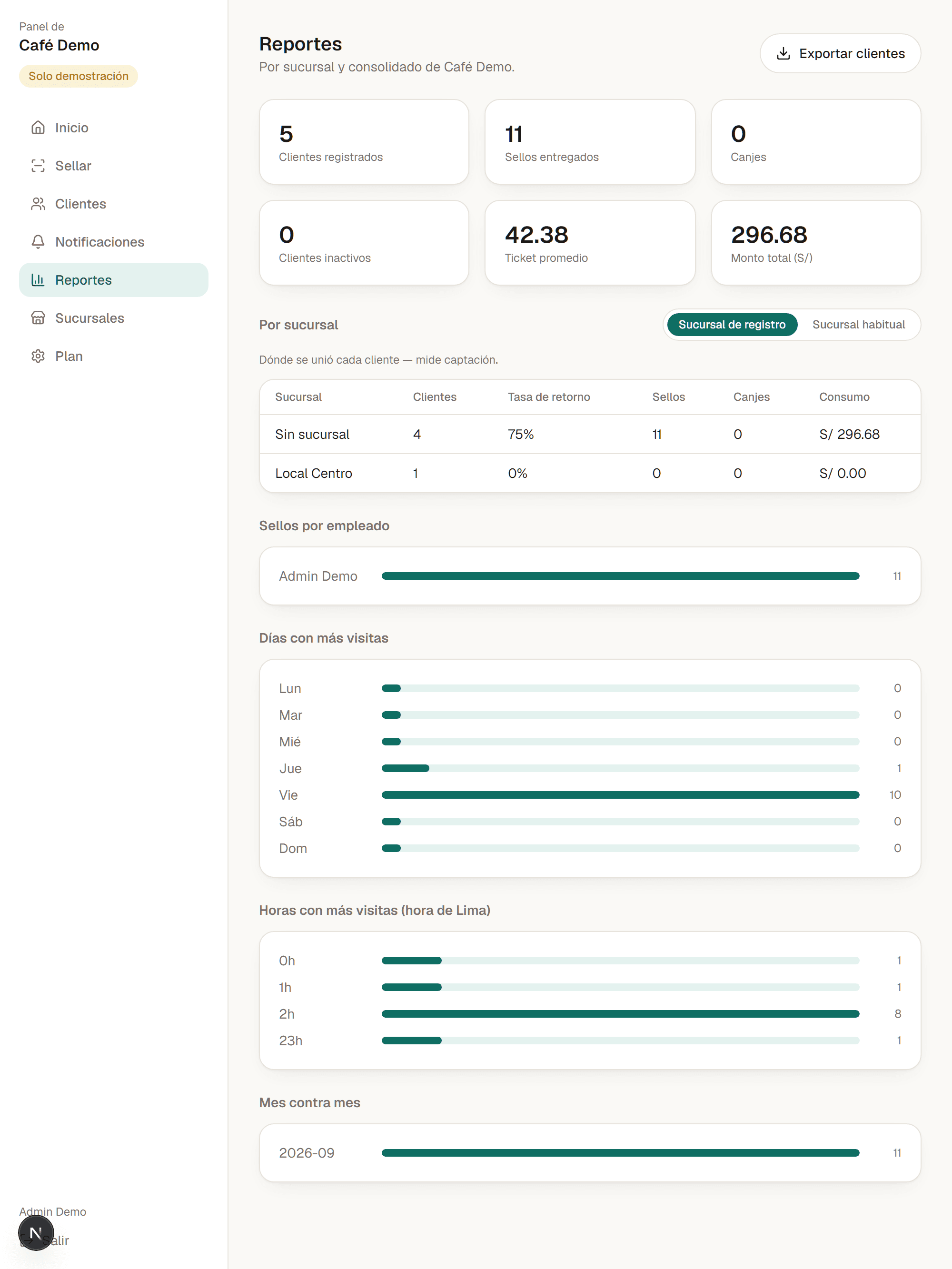Click the Consumo column header
The height and width of the screenshot is (1269, 952).
(x=844, y=397)
